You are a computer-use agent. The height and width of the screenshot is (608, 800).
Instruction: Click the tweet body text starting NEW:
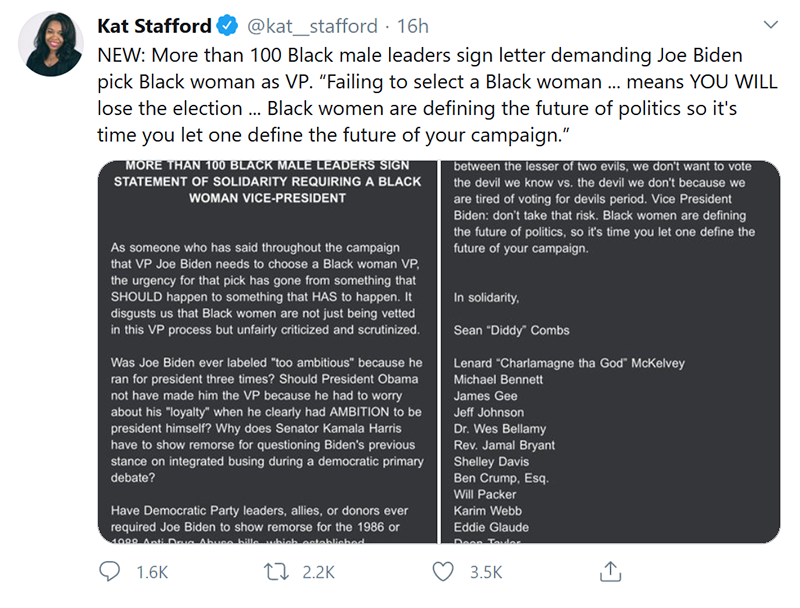click(437, 95)
